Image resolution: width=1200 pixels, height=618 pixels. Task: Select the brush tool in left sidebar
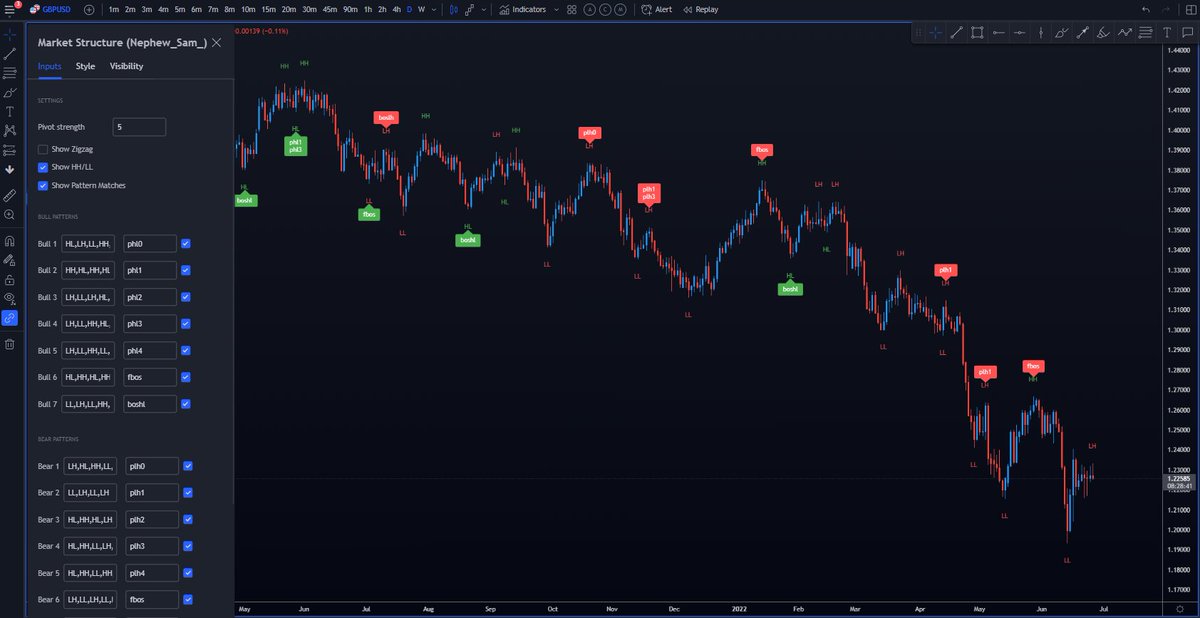[10, 92]
